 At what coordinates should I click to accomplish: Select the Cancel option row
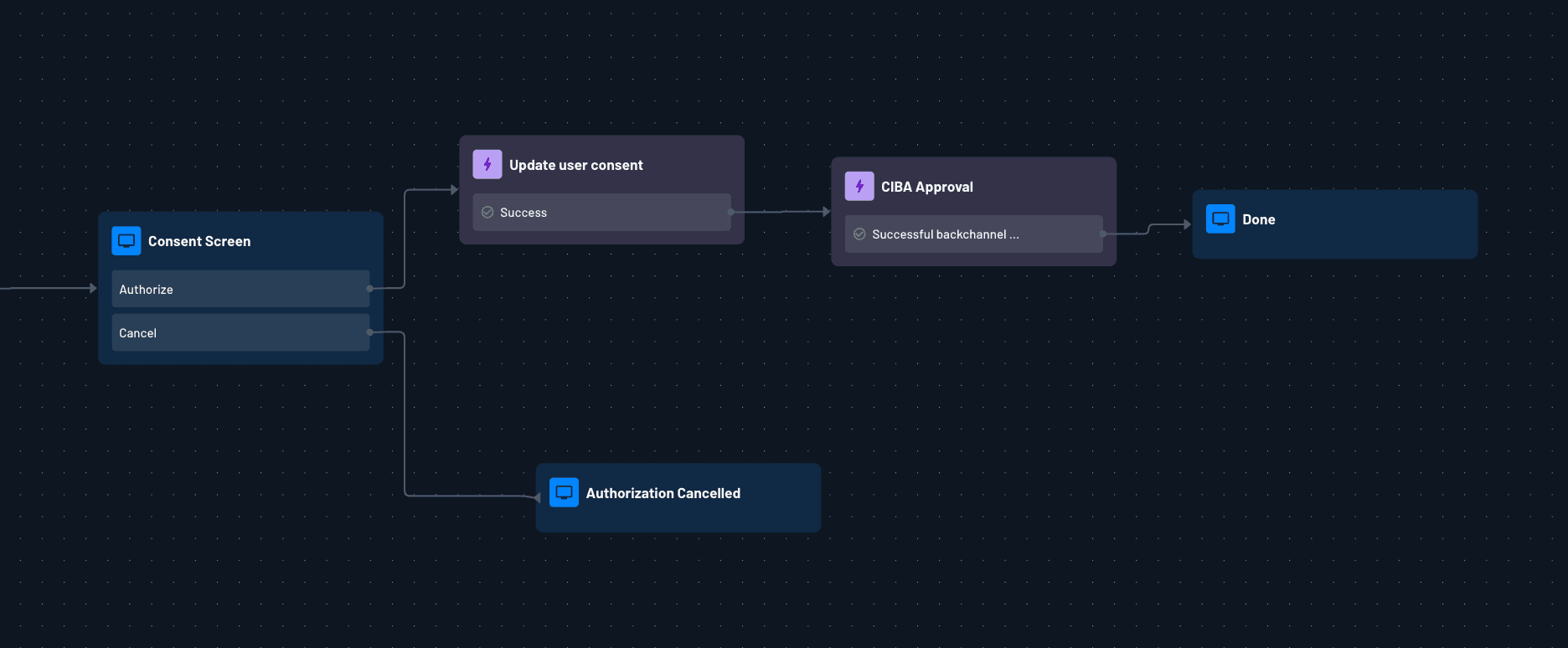click(x=240, y=332)
